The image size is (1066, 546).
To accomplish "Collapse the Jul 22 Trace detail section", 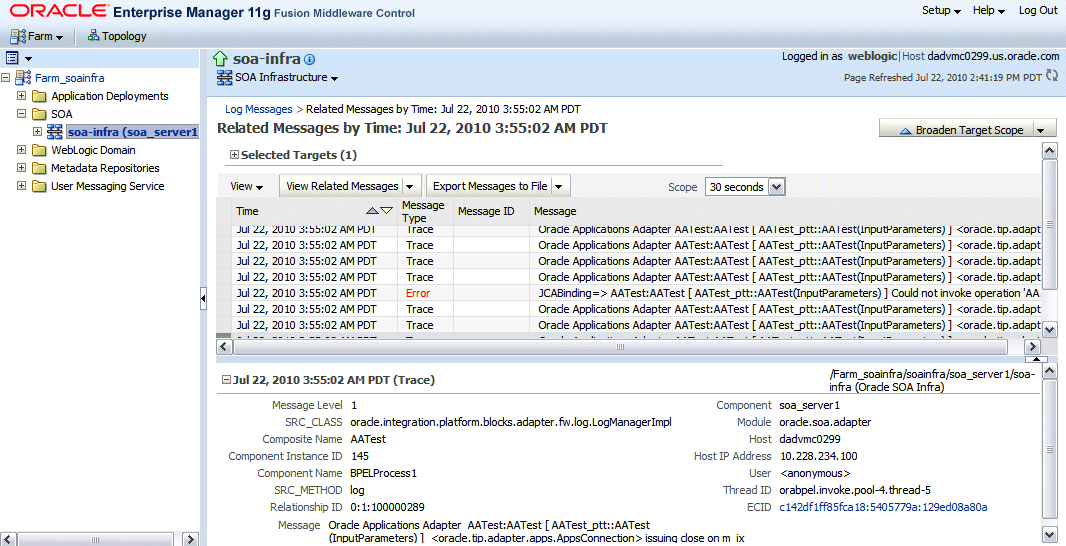I will tap(226, 380).
